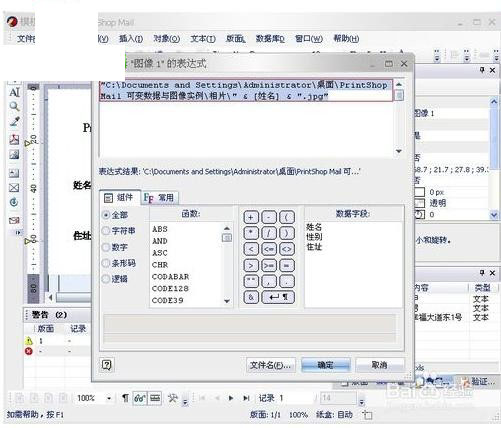Insert the double quotes operator
The height and width of the screenshot is (428, 501).
point(251,281)
